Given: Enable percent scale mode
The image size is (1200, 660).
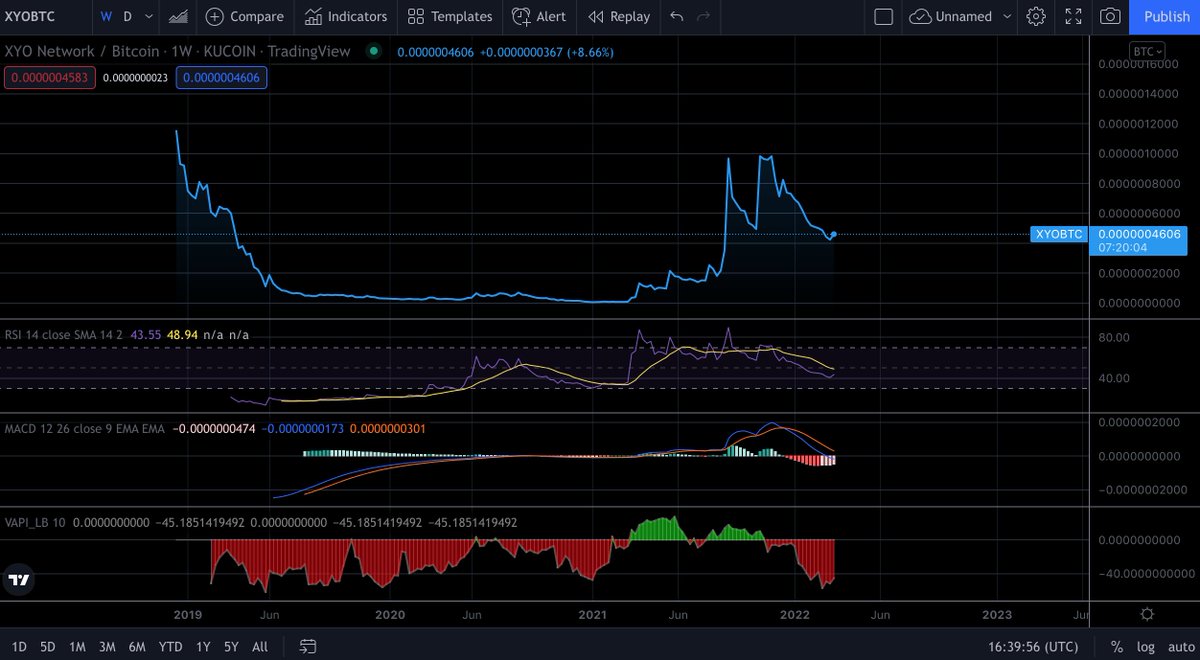Looking at the screenshot, I should [1119, 646].
